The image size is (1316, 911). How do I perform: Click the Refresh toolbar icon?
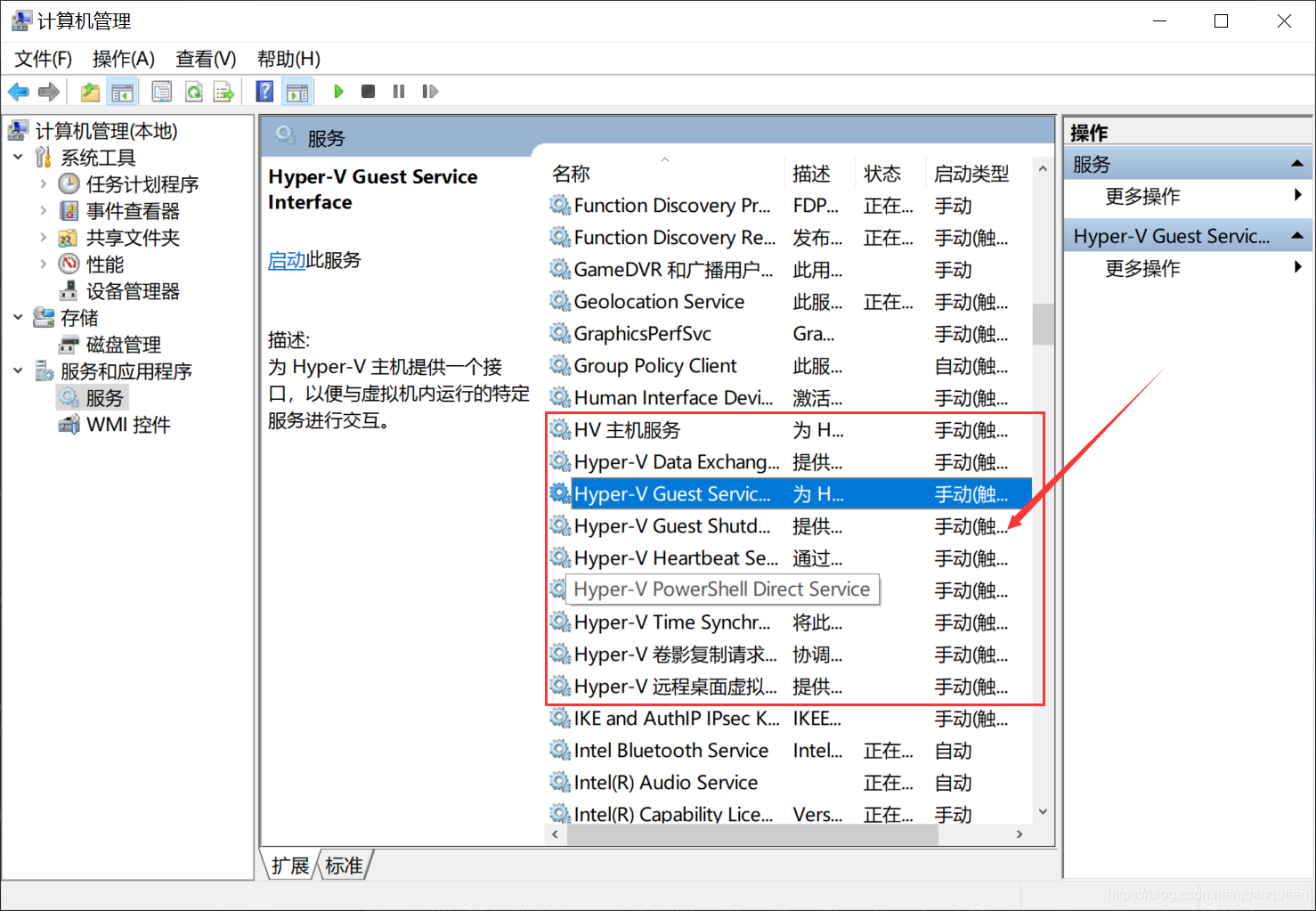pos(193,92)
